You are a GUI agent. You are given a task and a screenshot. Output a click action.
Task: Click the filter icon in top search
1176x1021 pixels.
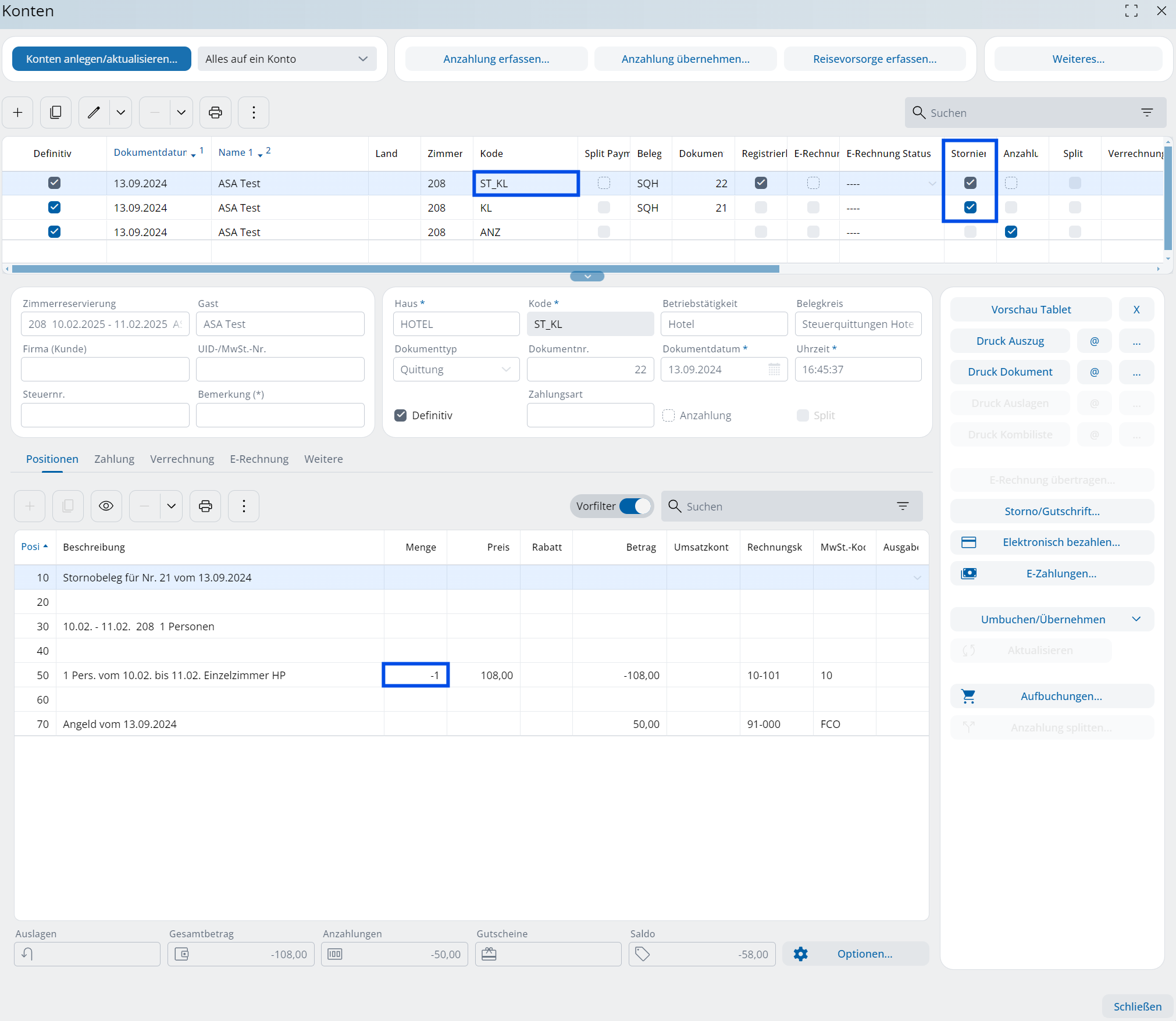tap(1147, 112)
